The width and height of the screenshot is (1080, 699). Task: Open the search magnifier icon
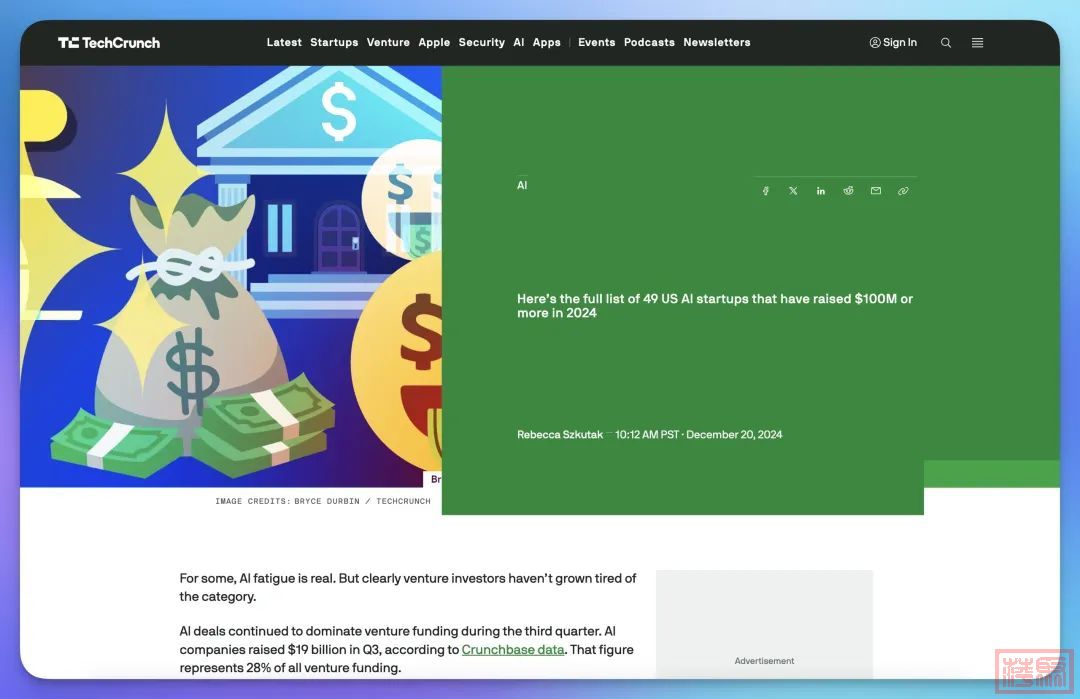tap(946, 43)
